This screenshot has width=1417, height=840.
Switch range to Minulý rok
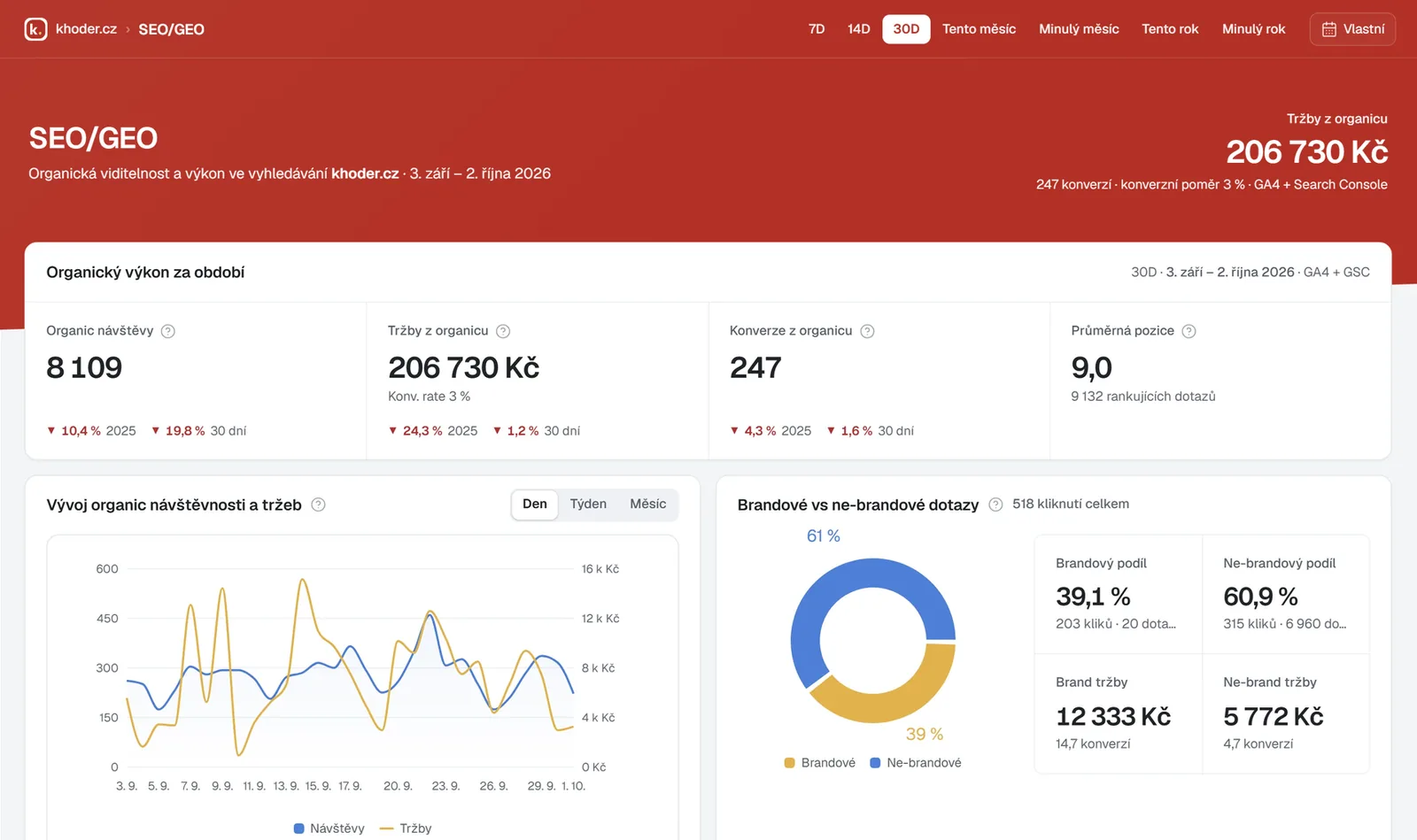coord(1253,29)
